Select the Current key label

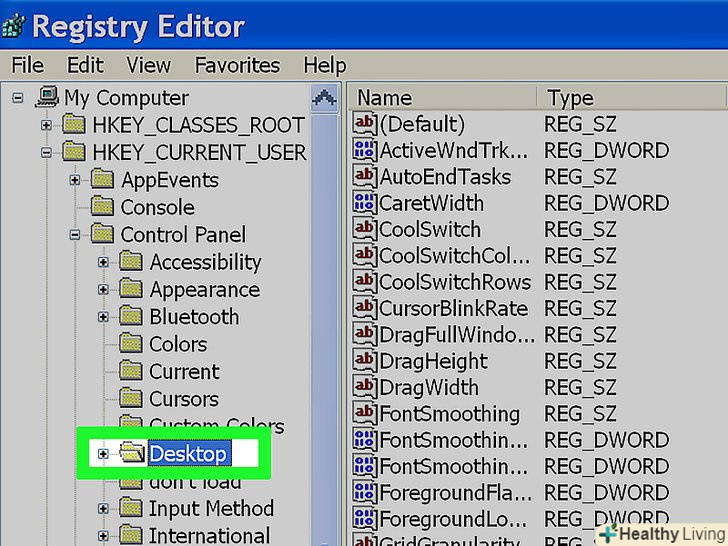point(184,371)
